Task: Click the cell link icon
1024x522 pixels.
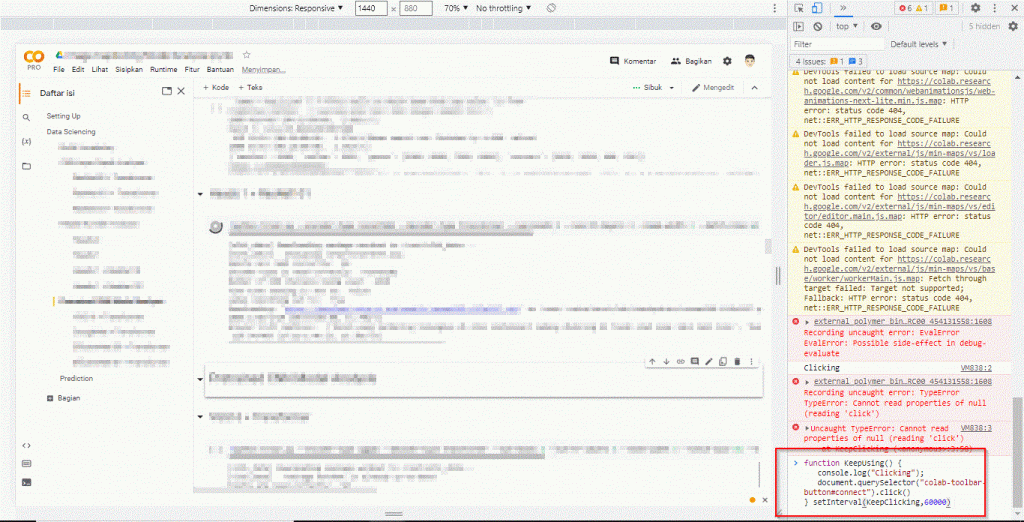Action: (x=680, y=361)
